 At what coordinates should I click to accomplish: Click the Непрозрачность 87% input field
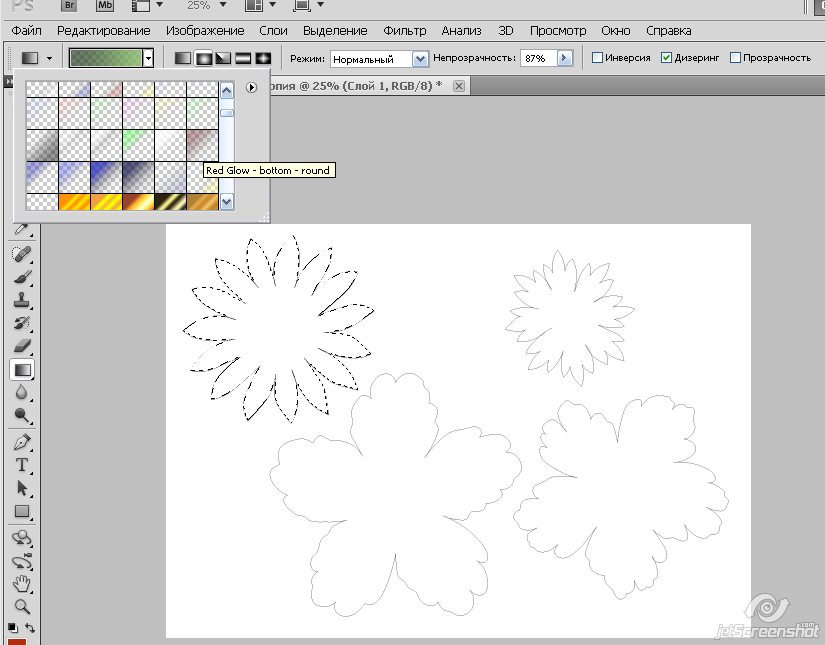(x=536, y=58)
